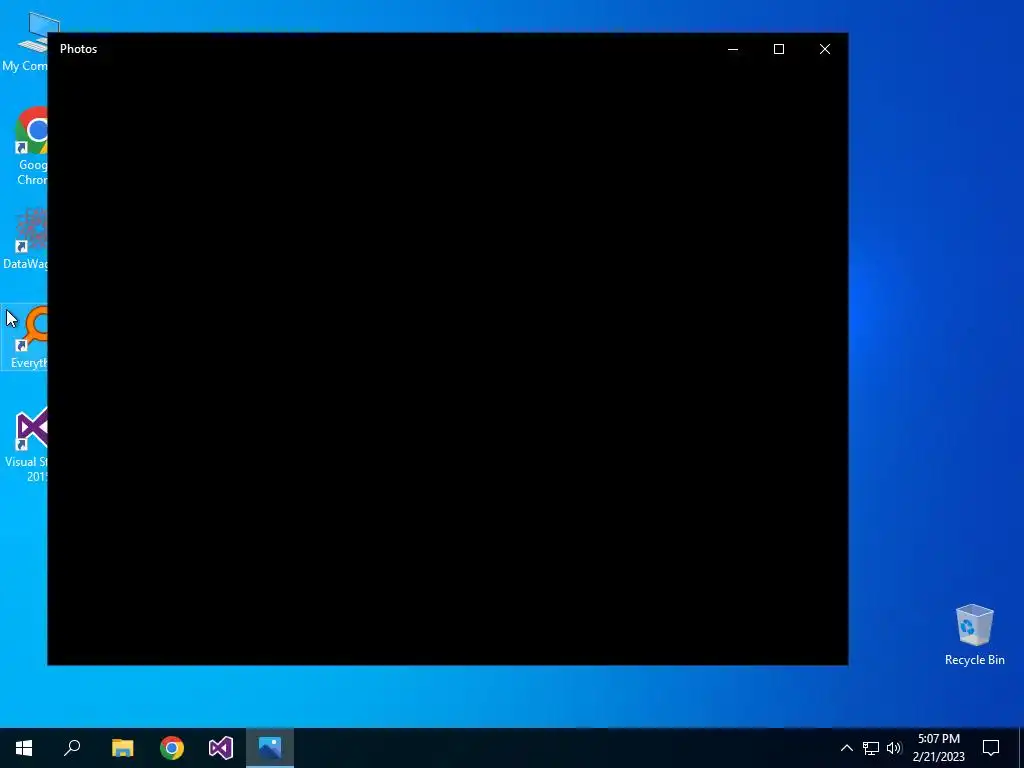
Task: Show hidden system tray icons
Action: point(846,748)
